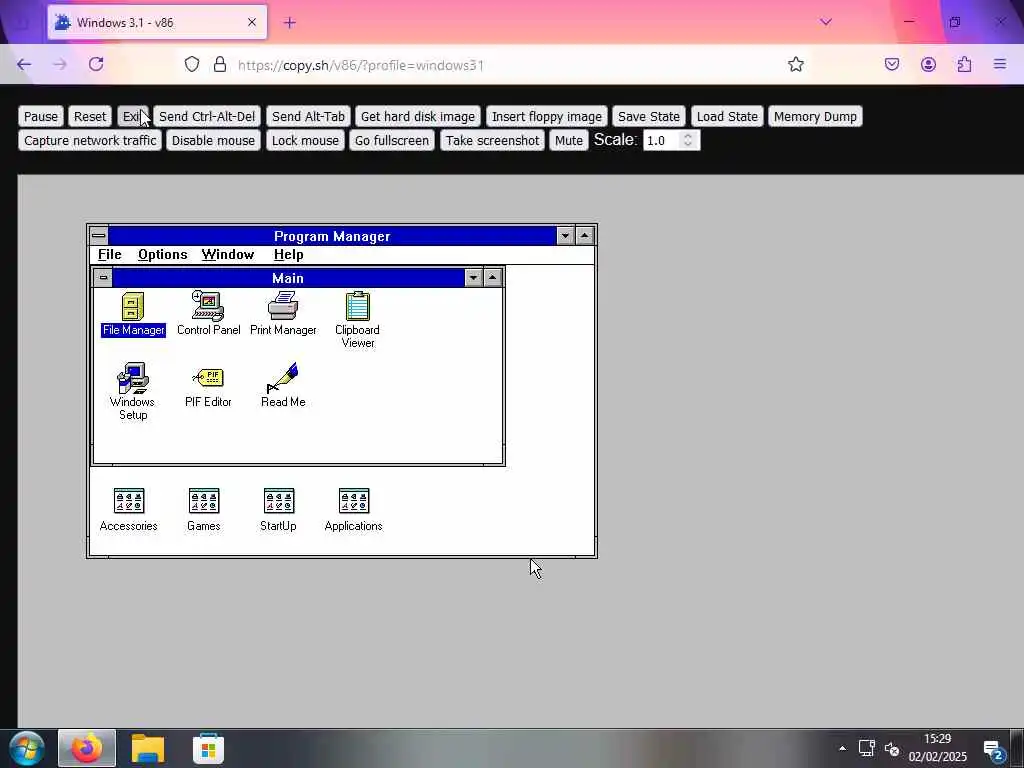The image size is (1024, 768).
Task: Open File Explorer from taskbar
Action: tap(148, 748)
